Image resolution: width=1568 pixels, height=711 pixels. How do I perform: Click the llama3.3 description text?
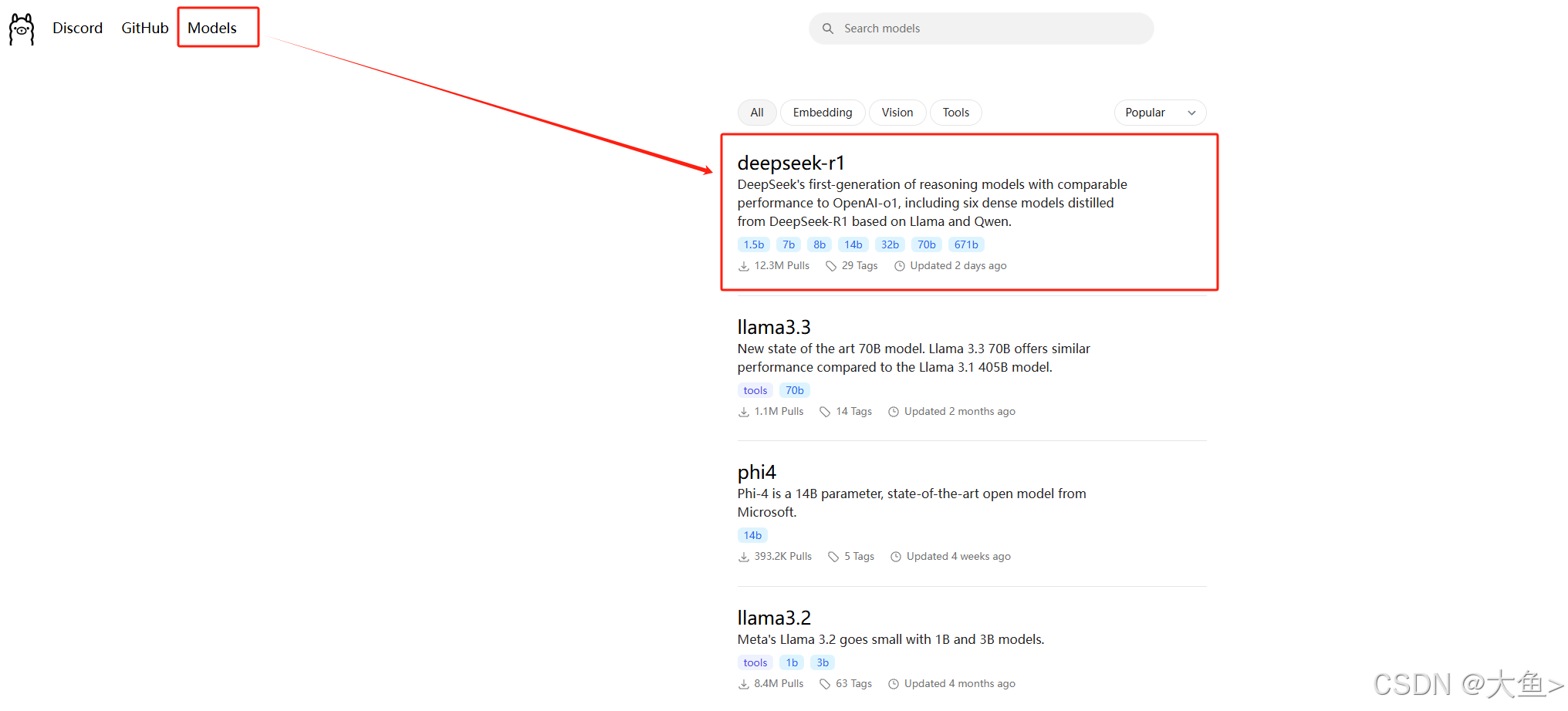[914, 358]
